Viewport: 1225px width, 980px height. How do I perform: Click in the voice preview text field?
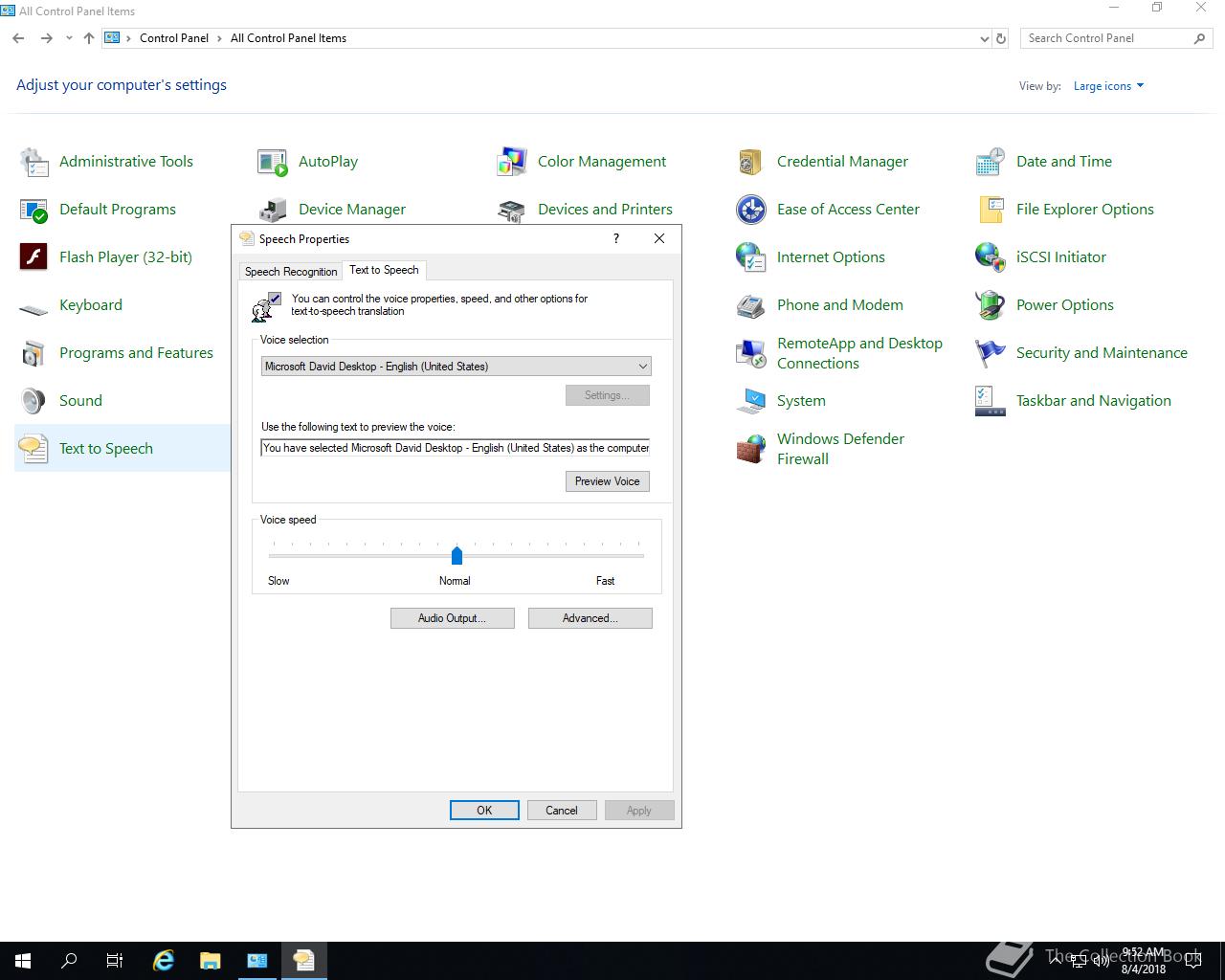coord(456,448)
